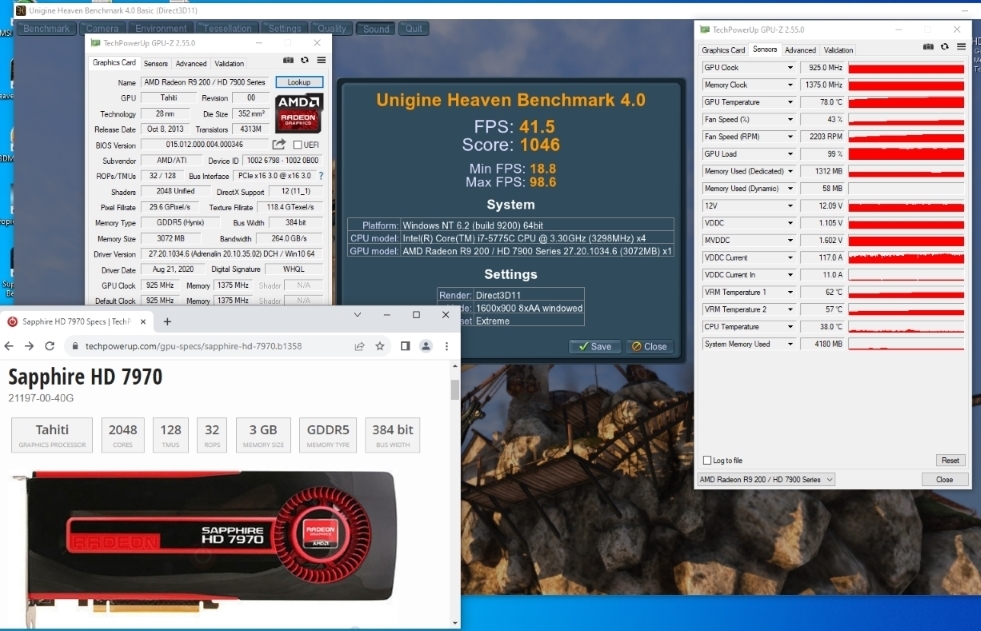The height and width of the screenshot is (631, 981).
Task: Expand the CPU Temperature sensor dropdown
Action: [x=790, y=326]
